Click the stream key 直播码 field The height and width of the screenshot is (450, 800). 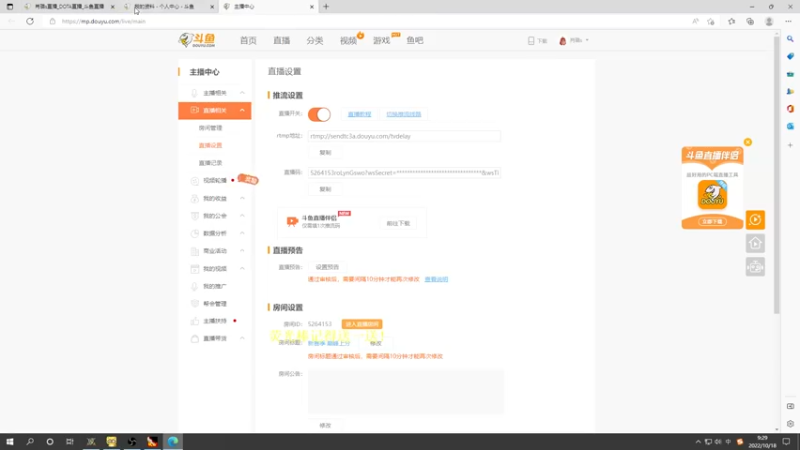tap(404, 172)
